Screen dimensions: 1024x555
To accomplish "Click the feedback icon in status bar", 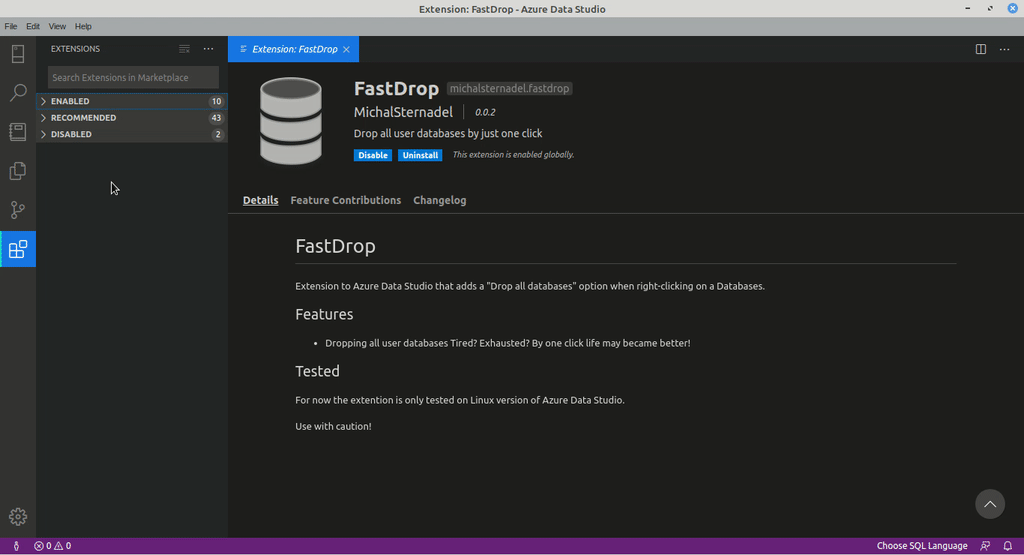I will click(x=985, y=546).
